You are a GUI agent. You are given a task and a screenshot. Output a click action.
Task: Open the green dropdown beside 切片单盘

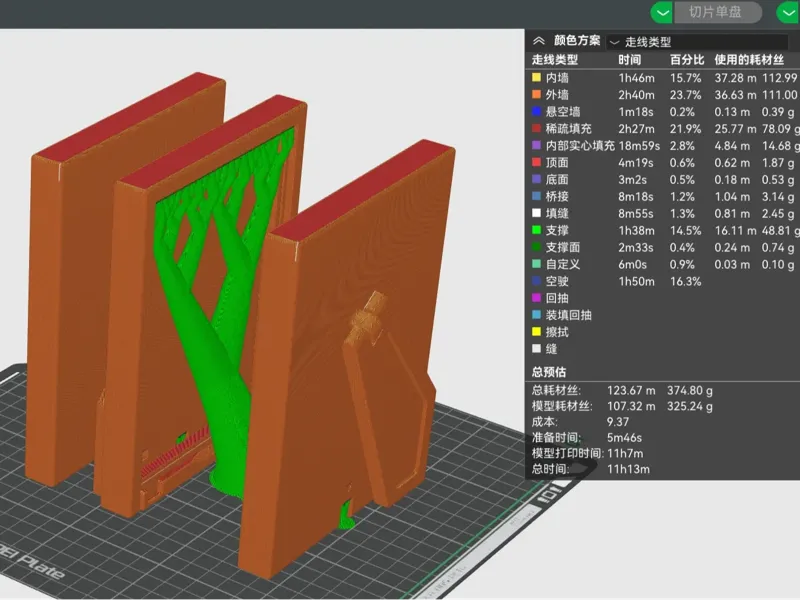[662, 12]
